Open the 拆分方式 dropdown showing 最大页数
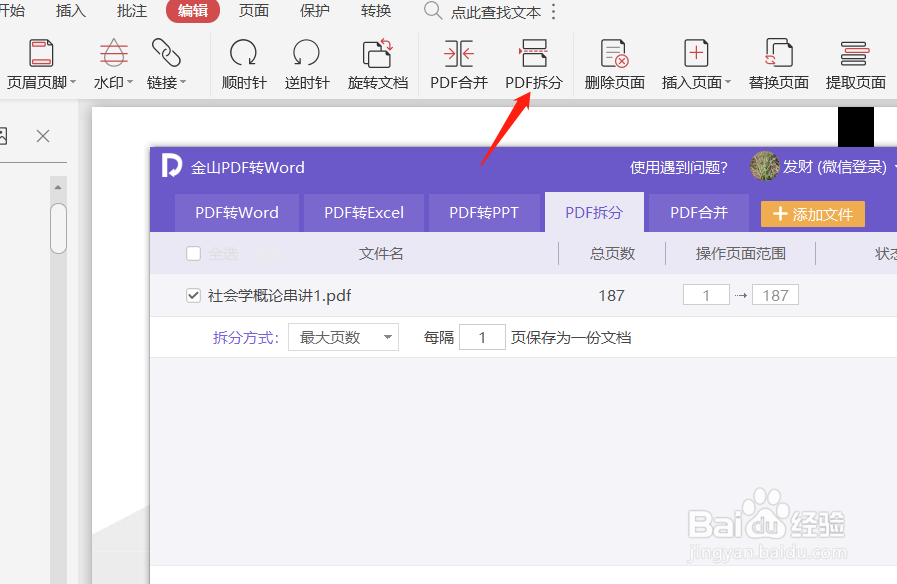Image resolution: width=897 pixels, height=584 pixels. click(x=343, y=337)
